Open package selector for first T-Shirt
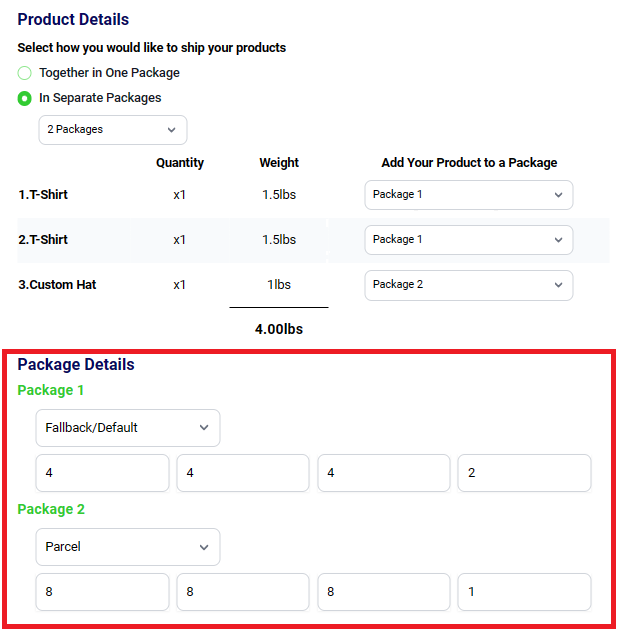Screen dimensions: 624x638 click(x=469, y=195)
